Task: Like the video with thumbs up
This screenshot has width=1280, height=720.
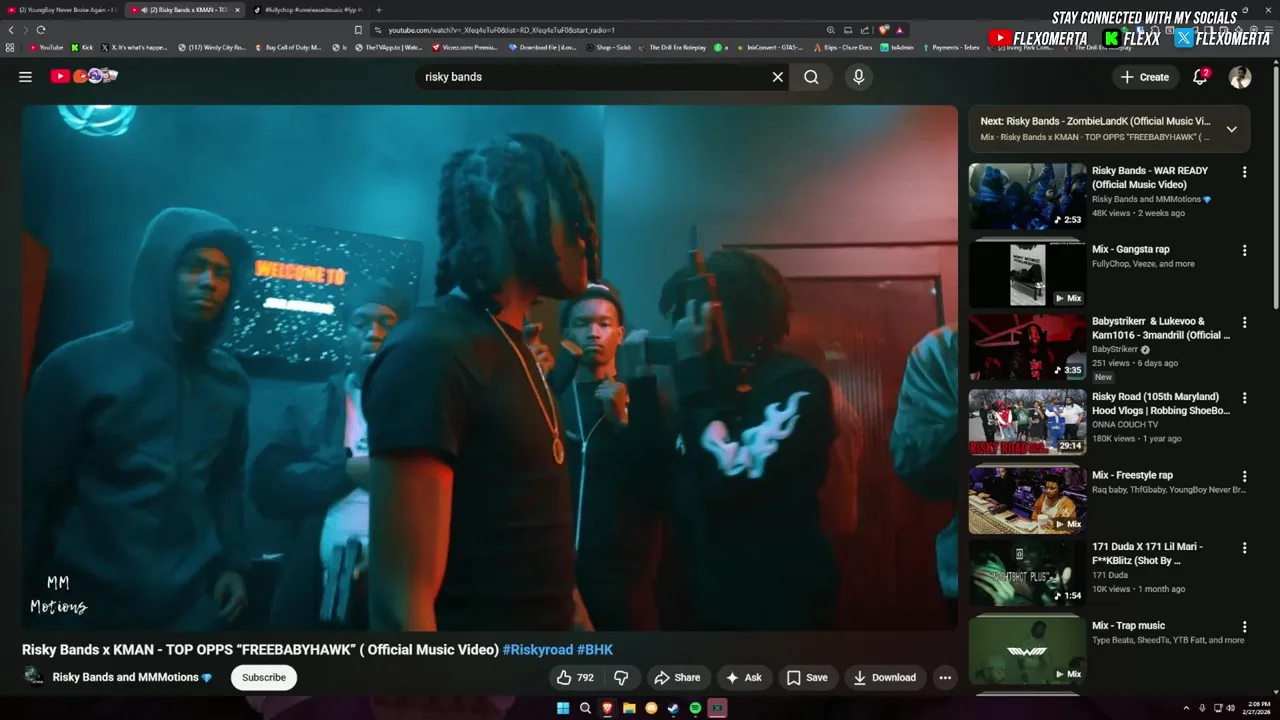Action: (575, 677)
